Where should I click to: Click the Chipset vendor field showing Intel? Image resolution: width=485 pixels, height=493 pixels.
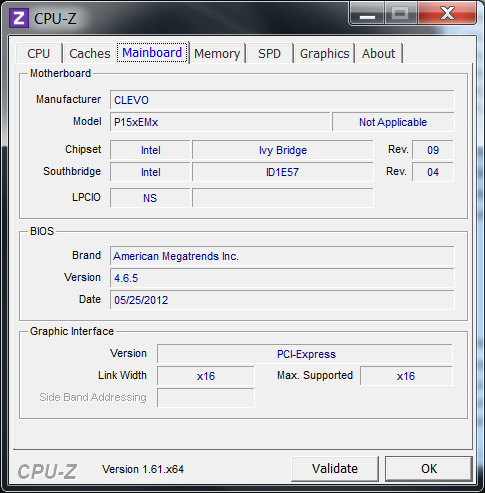pos(150,150)
